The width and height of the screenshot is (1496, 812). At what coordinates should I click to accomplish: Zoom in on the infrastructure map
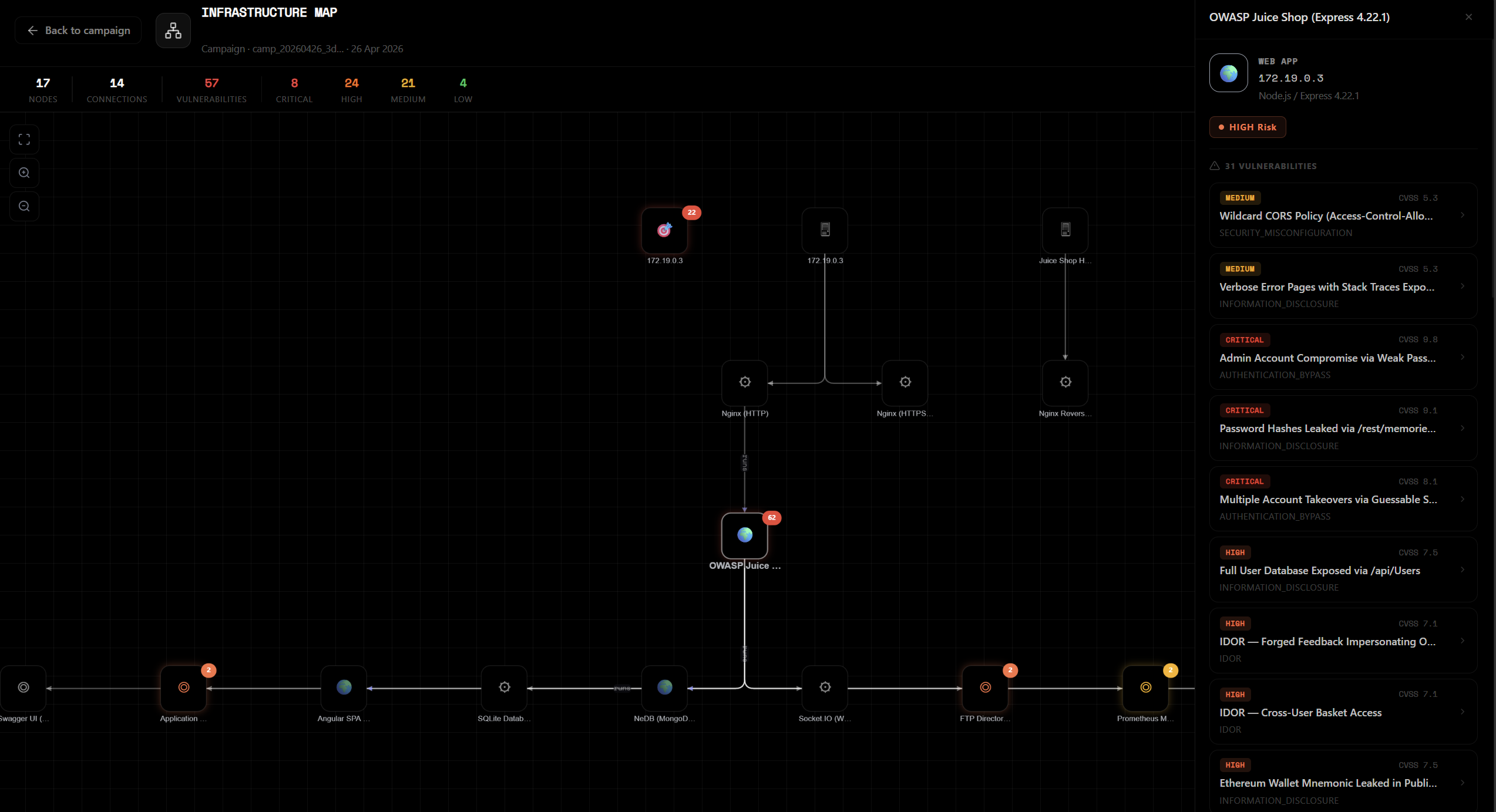(24, 173)
